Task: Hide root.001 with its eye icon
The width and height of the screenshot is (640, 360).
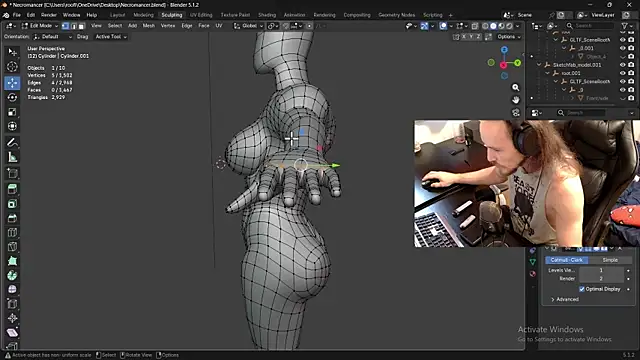Action: [x=622, y=73]
